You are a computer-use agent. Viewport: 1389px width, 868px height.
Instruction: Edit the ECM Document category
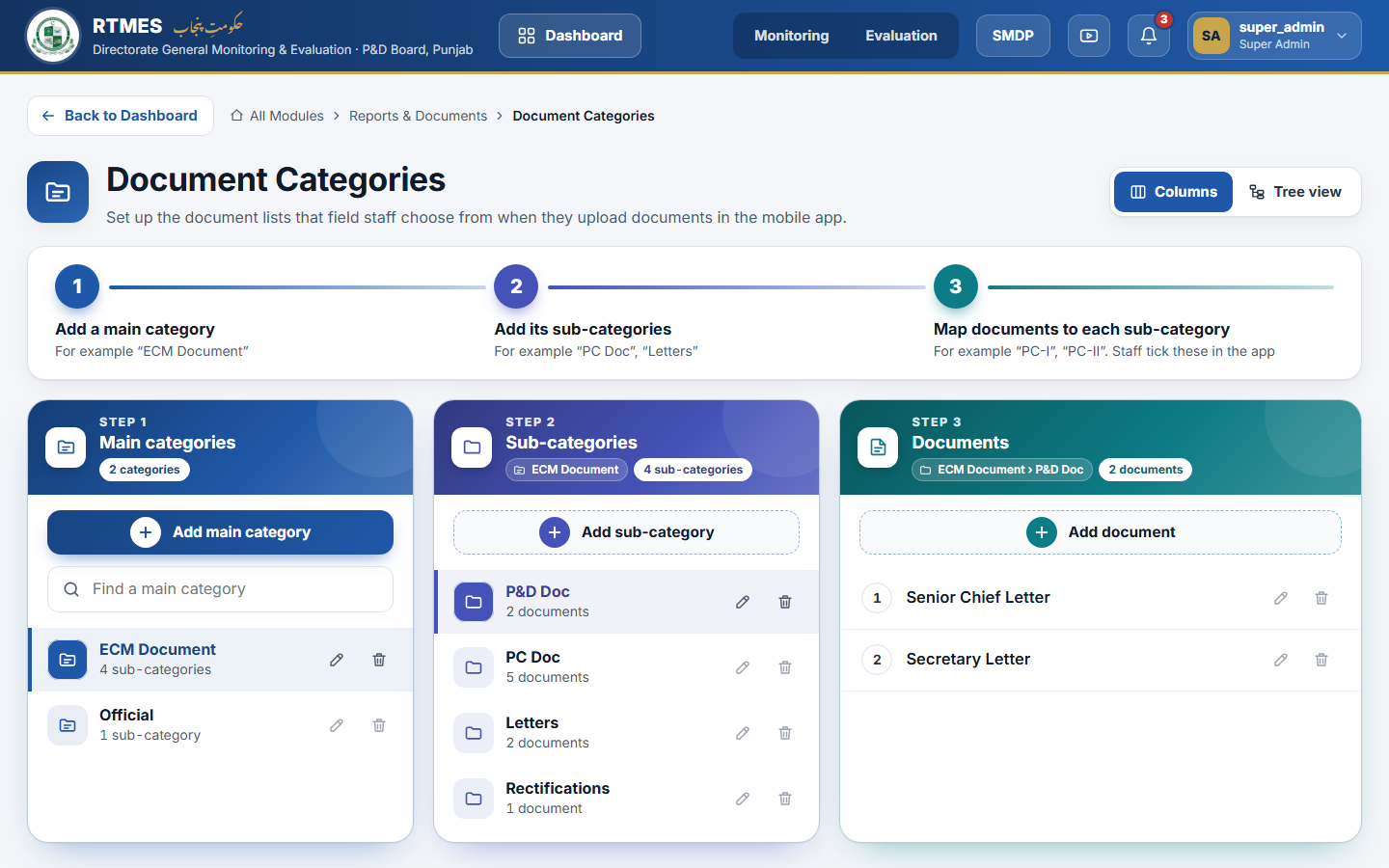click(337, 660)
